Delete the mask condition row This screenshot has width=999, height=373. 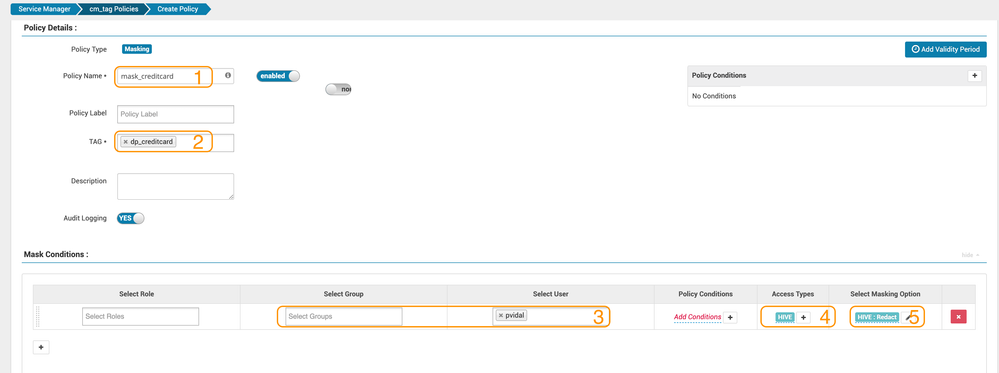pyautogui.click(x=958, y=317)
